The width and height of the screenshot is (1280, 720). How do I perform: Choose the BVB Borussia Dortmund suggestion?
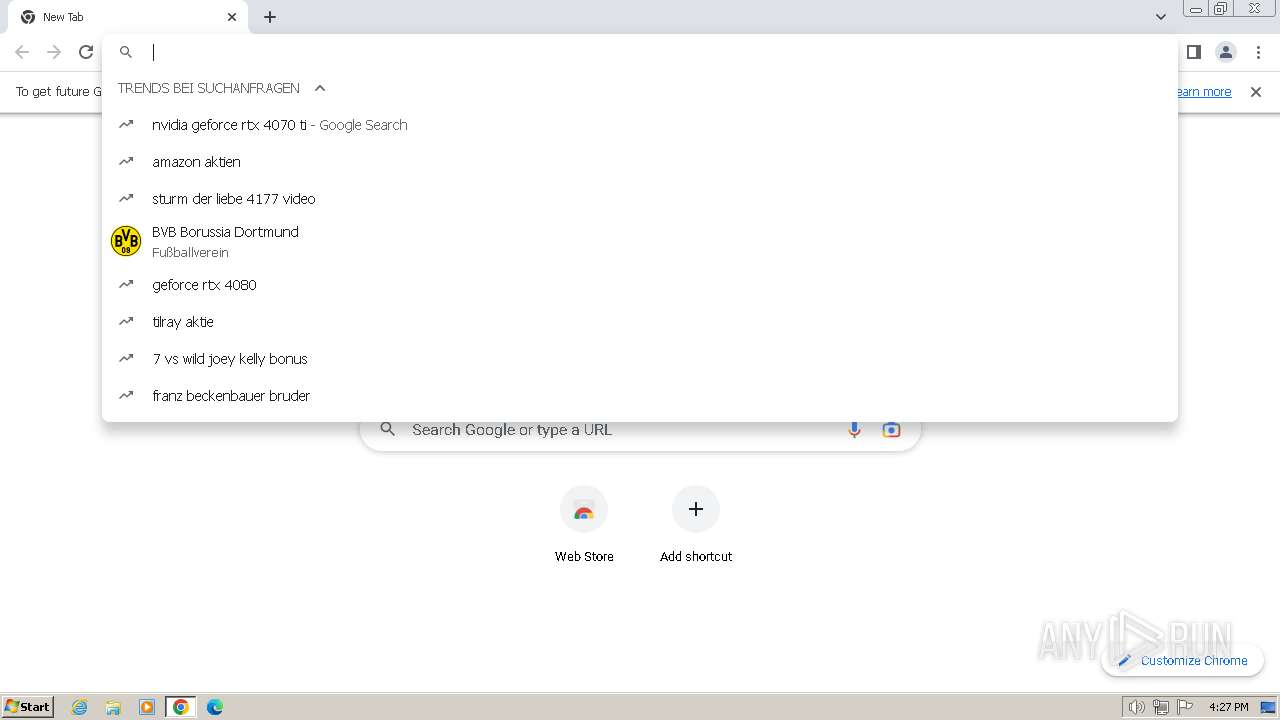640,241
